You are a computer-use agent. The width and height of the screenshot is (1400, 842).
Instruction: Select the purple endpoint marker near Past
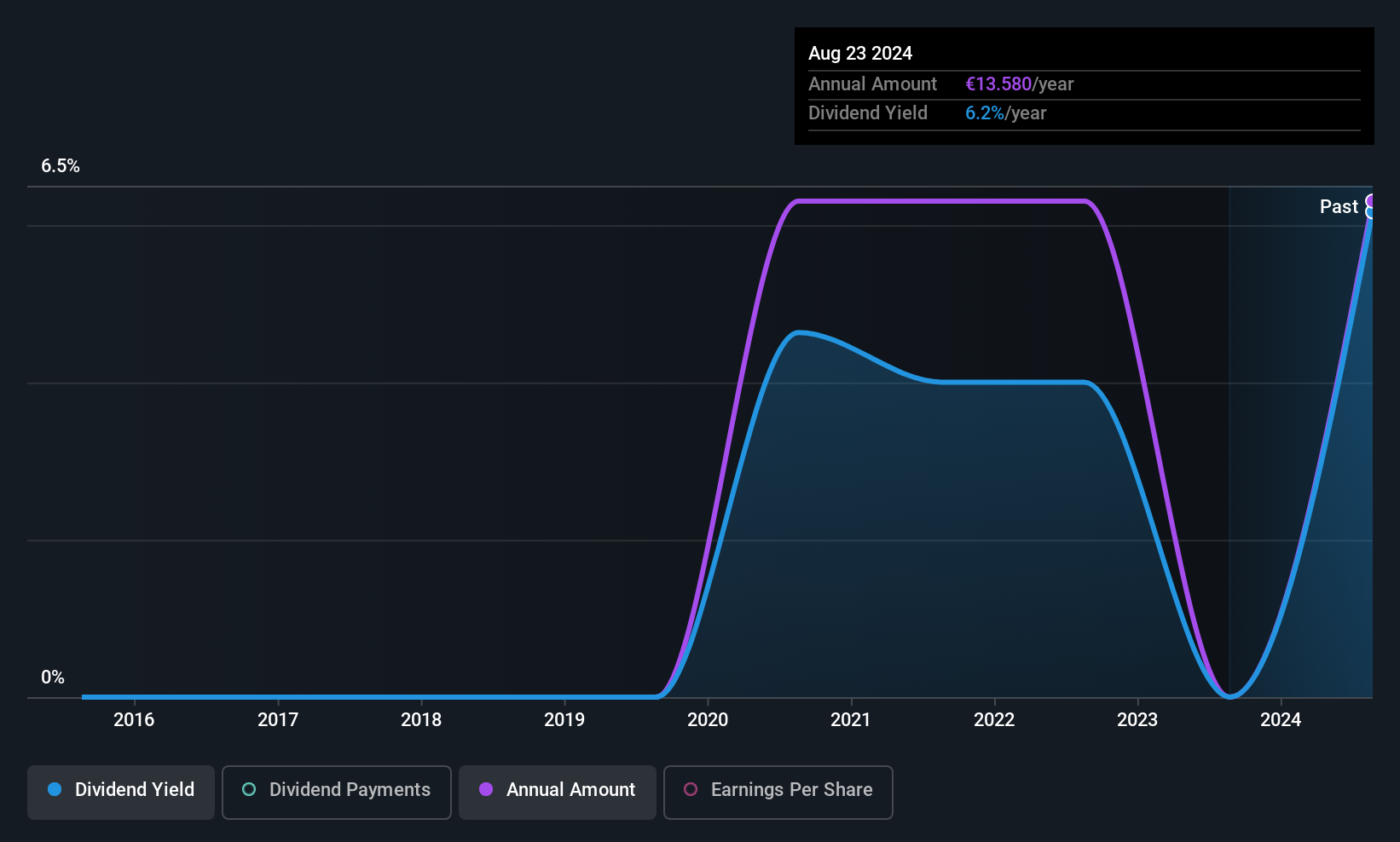click(x=1370, y=202)
